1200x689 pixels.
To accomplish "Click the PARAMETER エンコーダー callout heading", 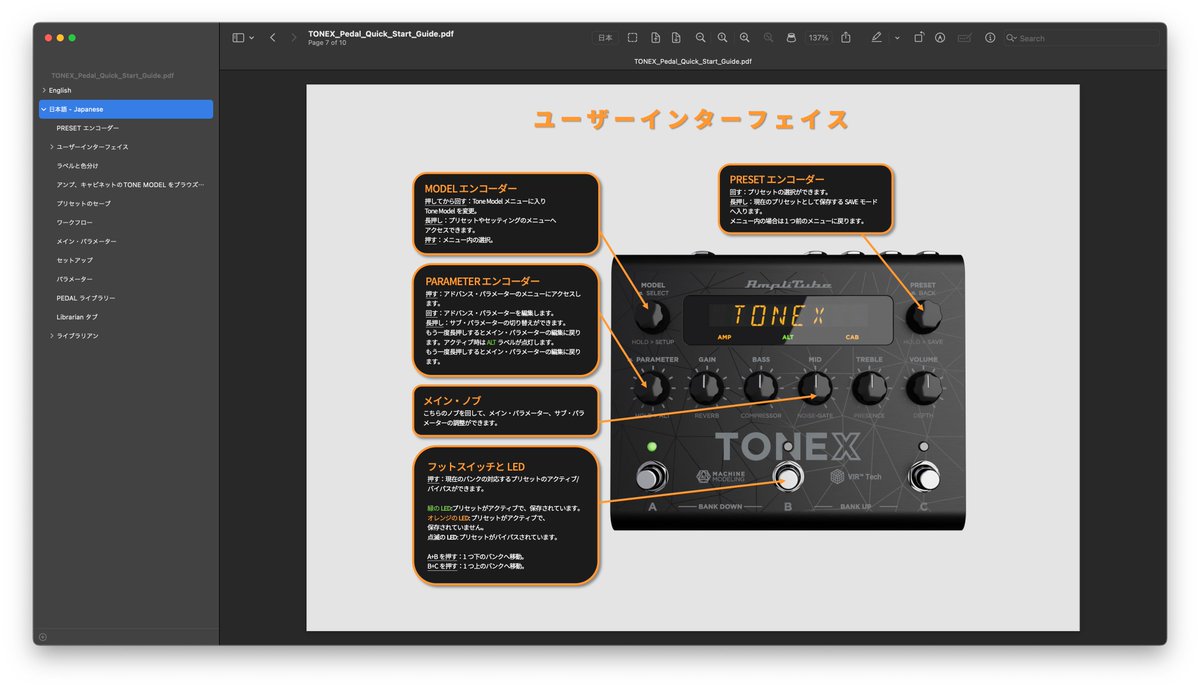I will click(482, 282).
